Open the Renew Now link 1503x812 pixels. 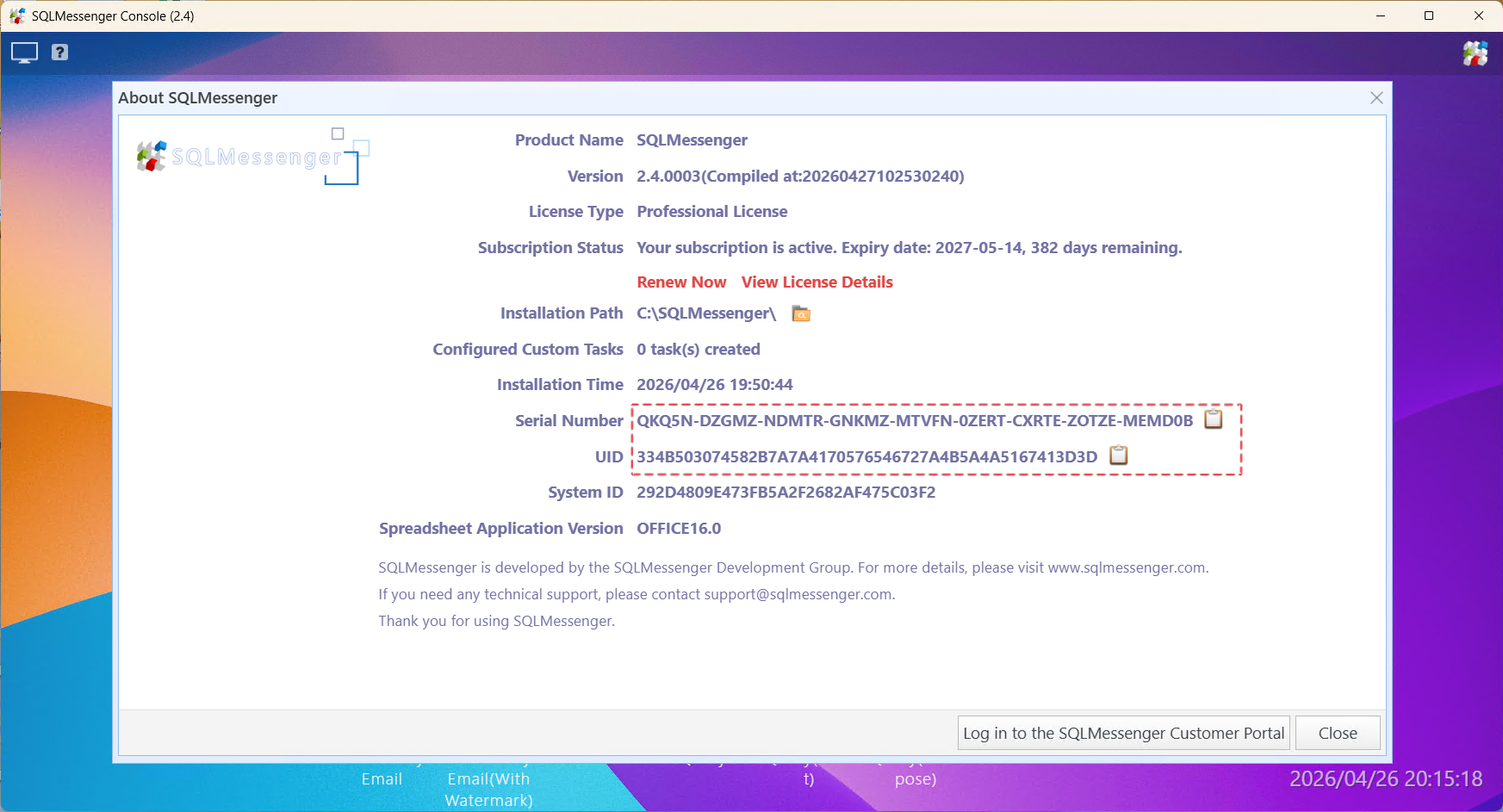click(681, 282)
